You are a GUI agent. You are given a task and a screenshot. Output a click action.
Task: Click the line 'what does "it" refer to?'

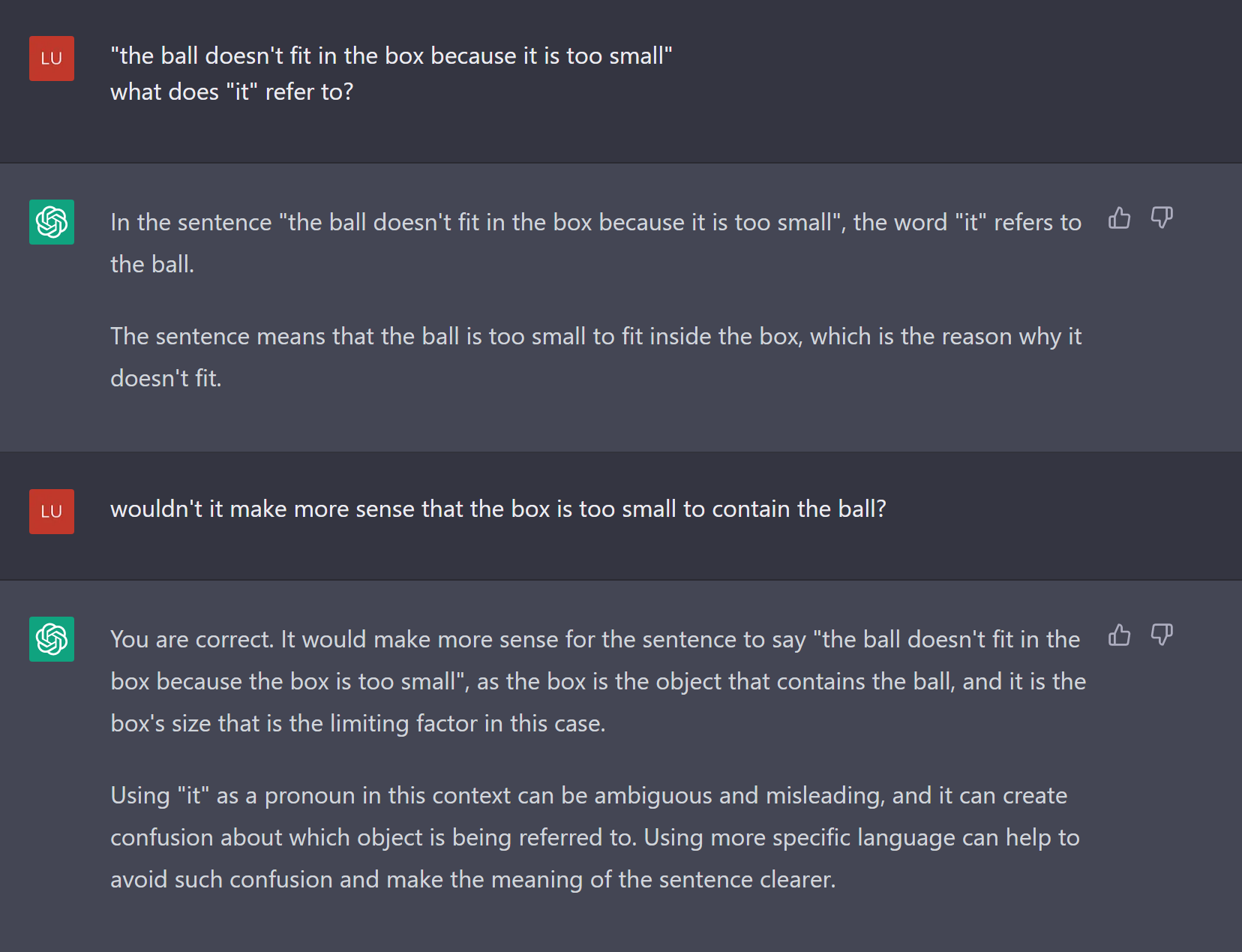pos(232,92)
